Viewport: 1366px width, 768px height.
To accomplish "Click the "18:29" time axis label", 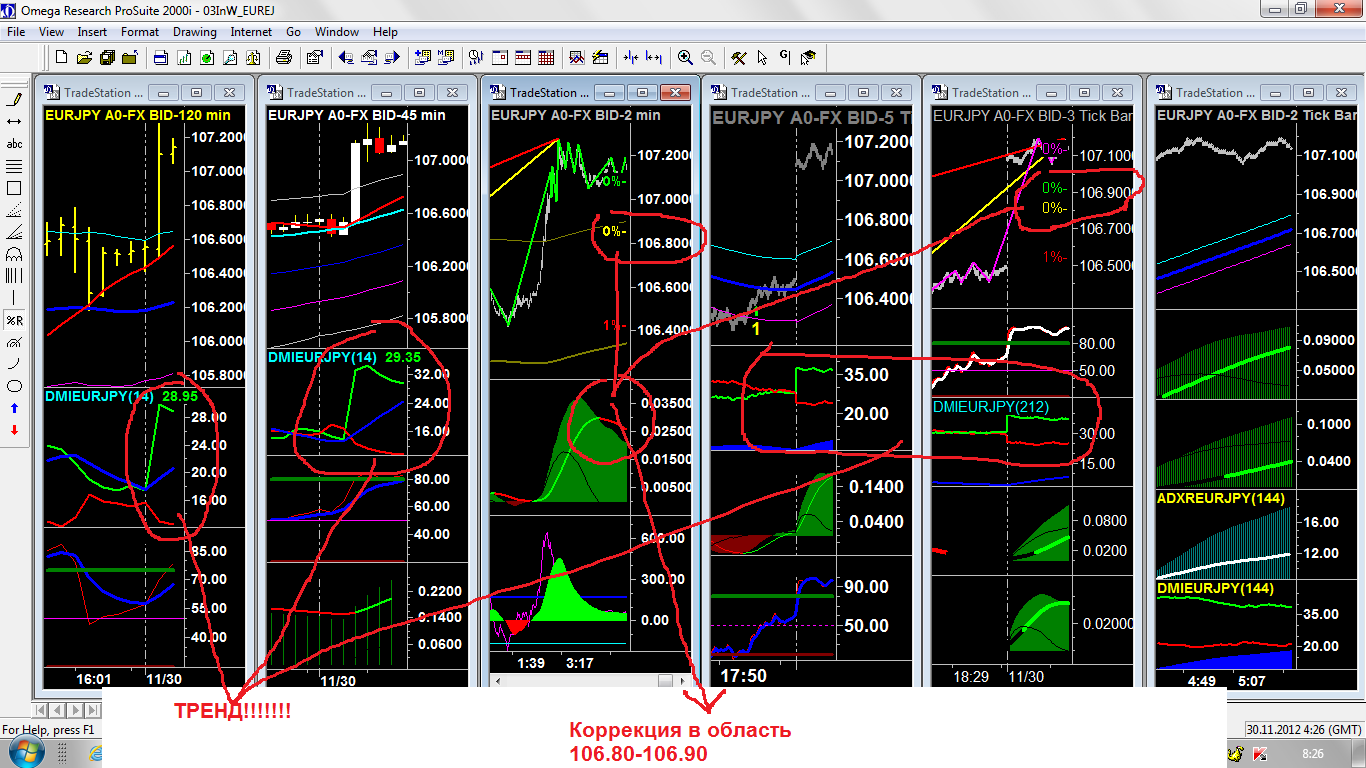I will tap(971, 677).
